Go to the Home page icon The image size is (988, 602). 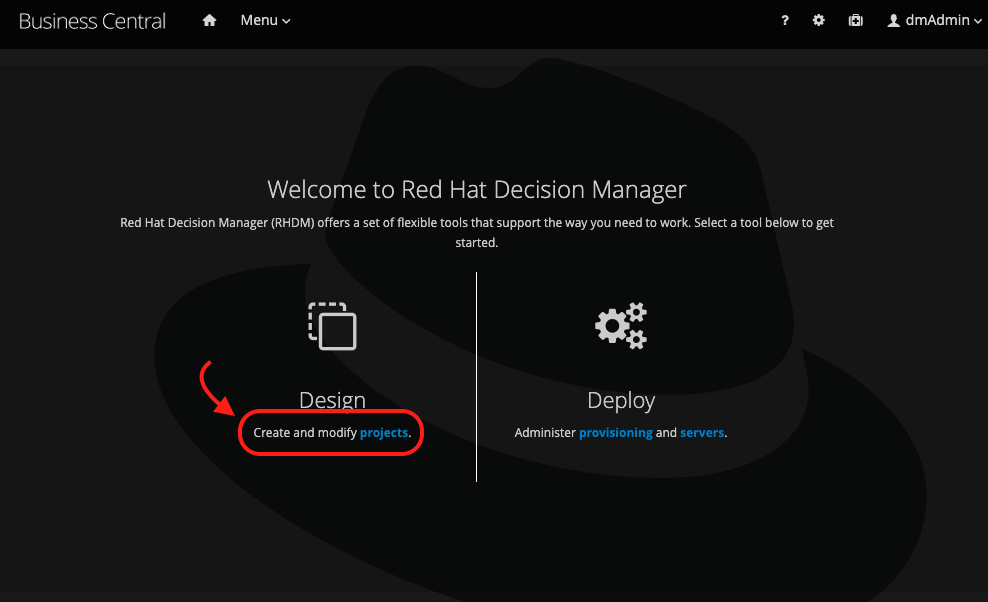209,21
